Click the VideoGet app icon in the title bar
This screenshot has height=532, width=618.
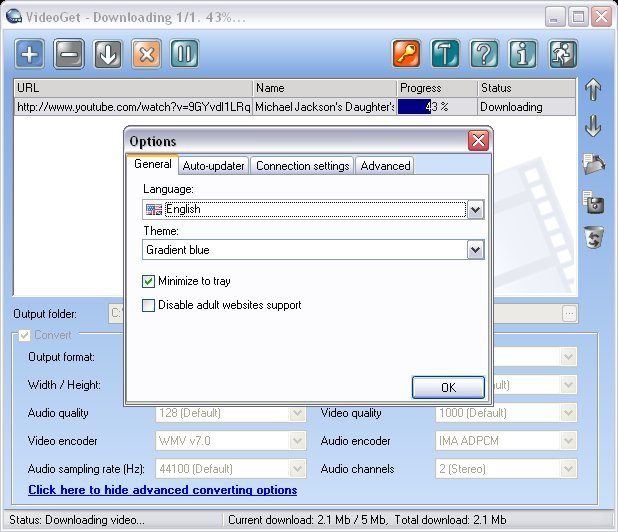pyautogui.click(x=14, y=17)
